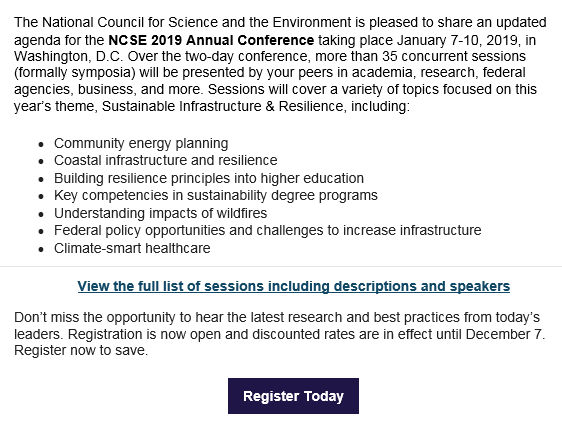The width and height of the screenshot is (562, 423).
Task: Open the full list of sessions link
Action: pyautogui.click(x=294, y=286)
